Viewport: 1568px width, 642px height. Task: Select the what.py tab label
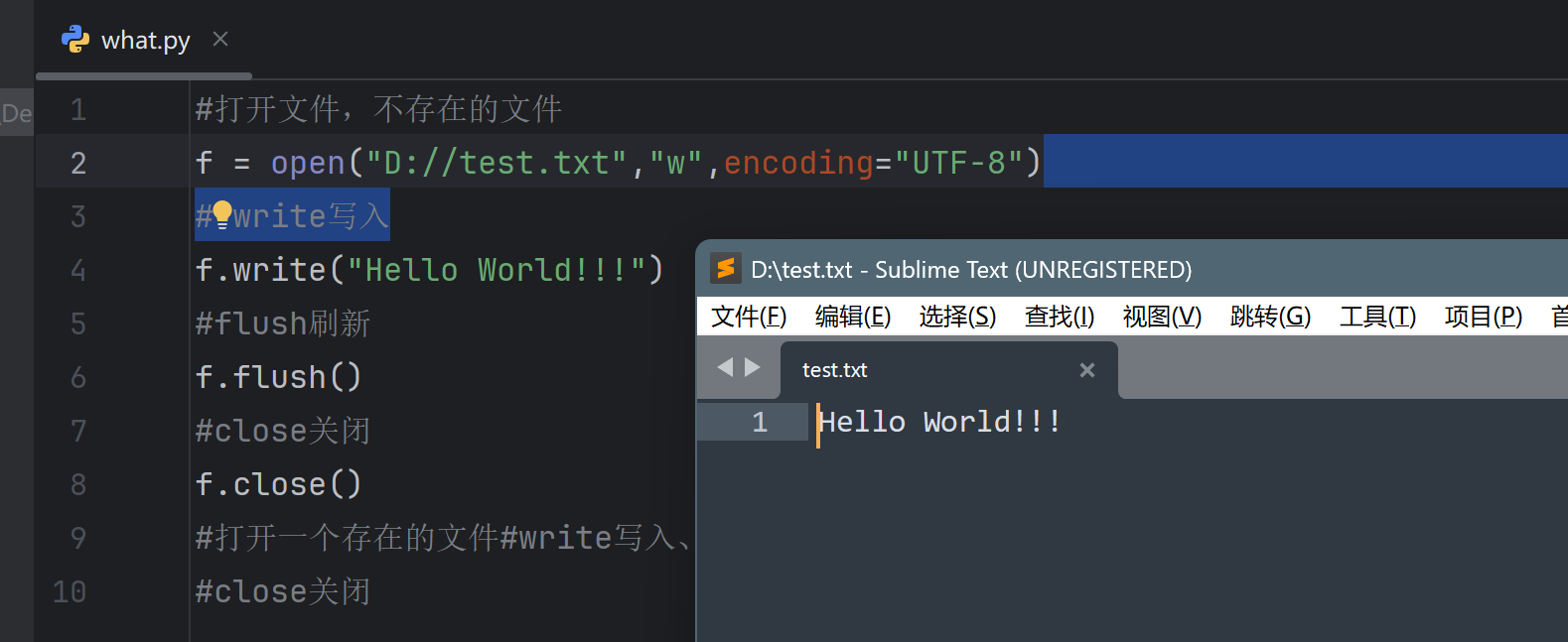(145, 41)
